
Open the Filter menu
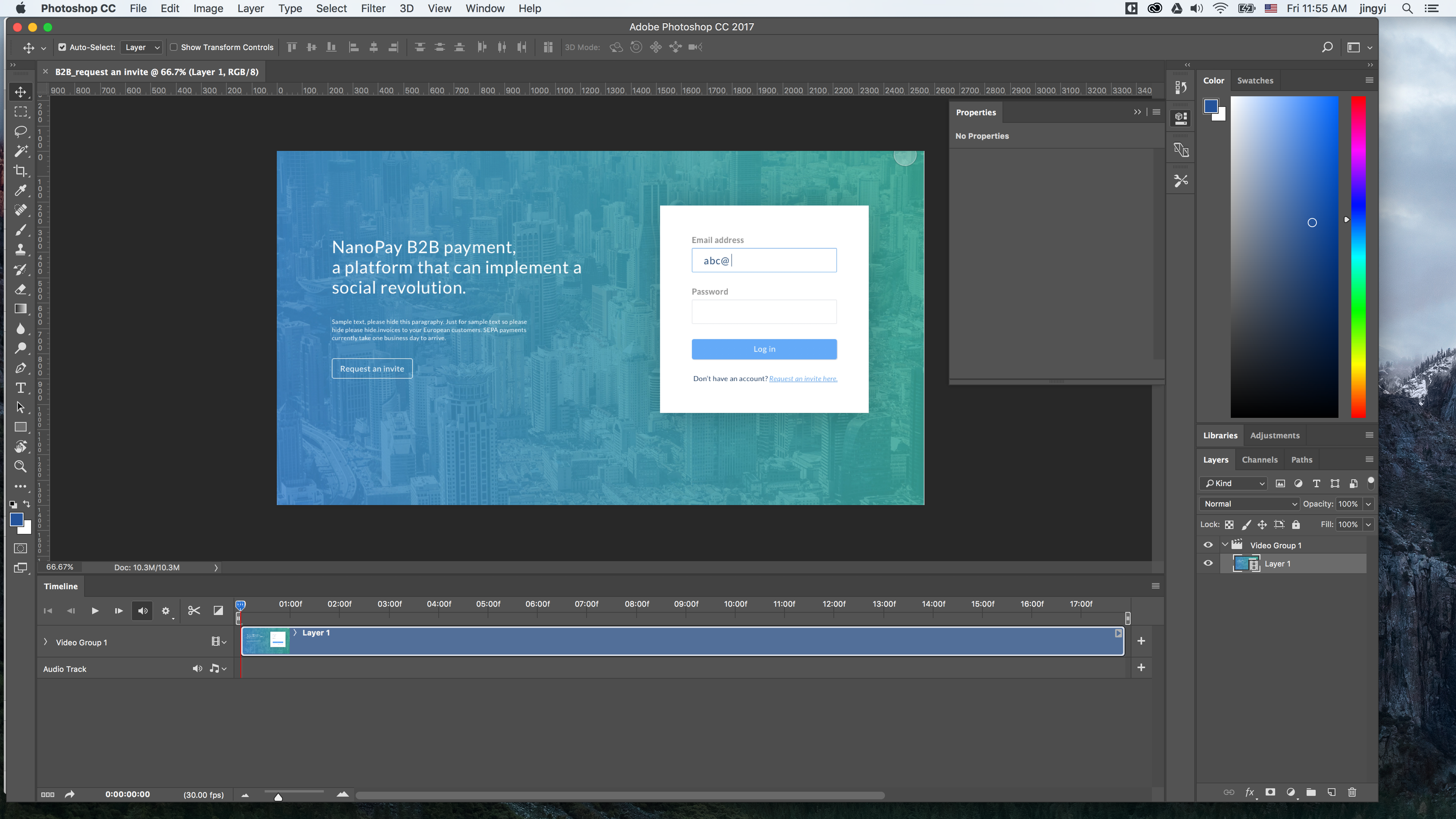click(x=372, y=8)
